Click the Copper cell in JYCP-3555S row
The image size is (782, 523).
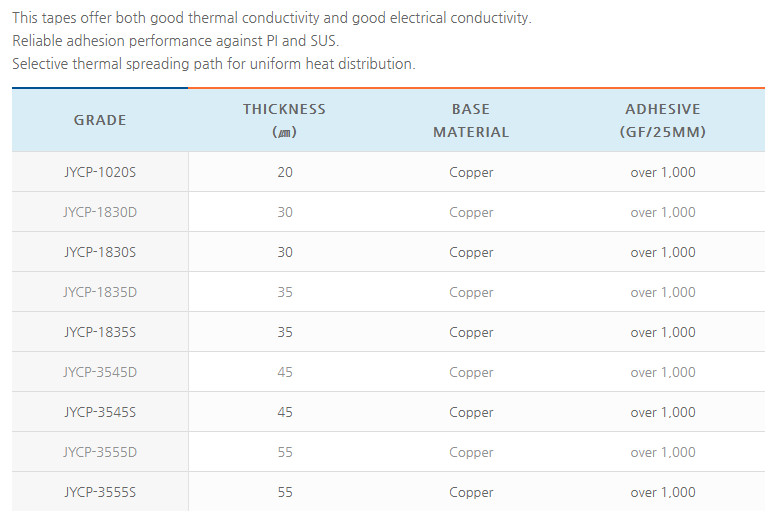pyautogui.click(x=471, y=492)
